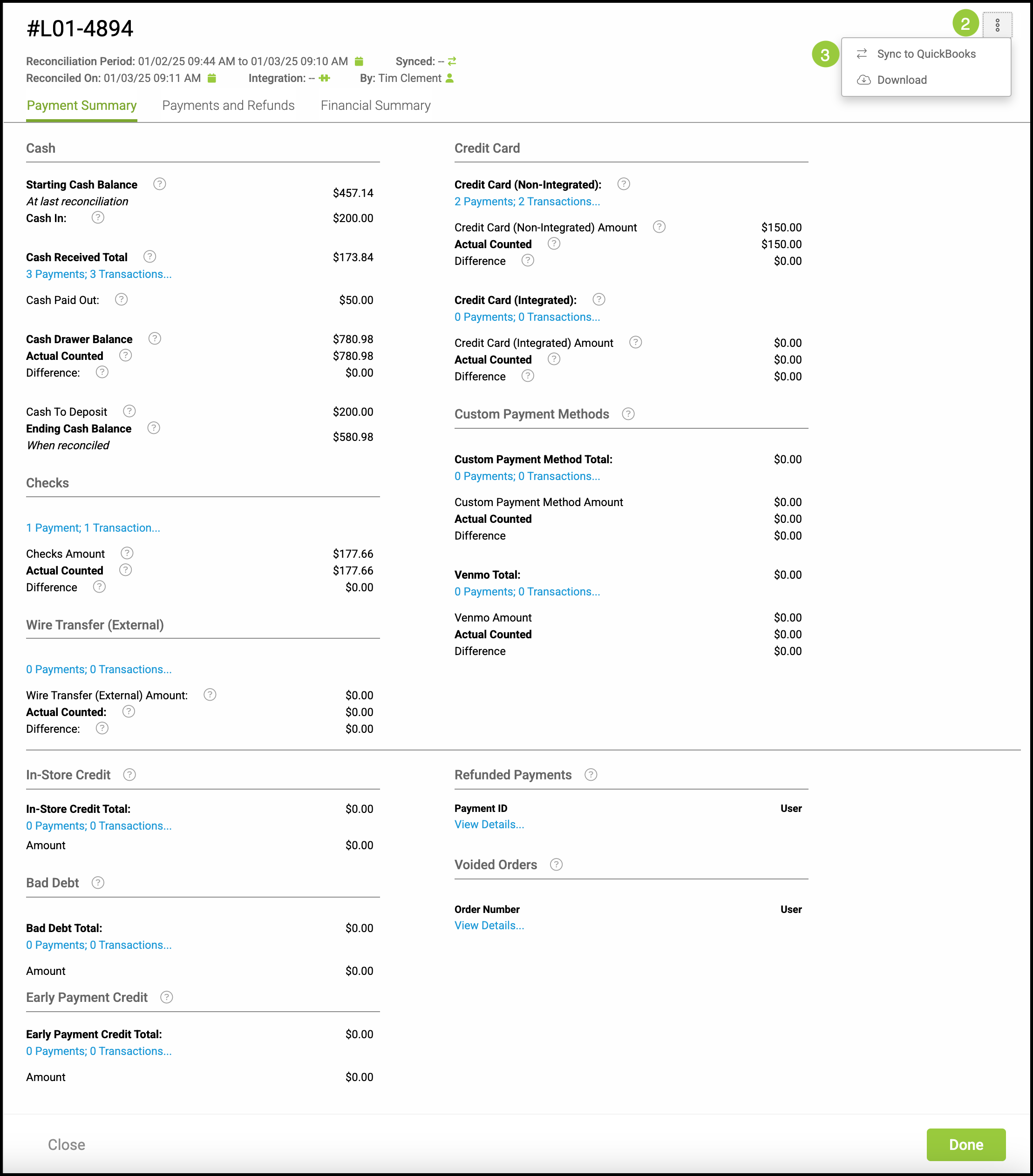Image resolution: width=1033 pixels, height=1176 pixels.
Task: Click the Synced arrows icon
Action: tap(452, 61)
